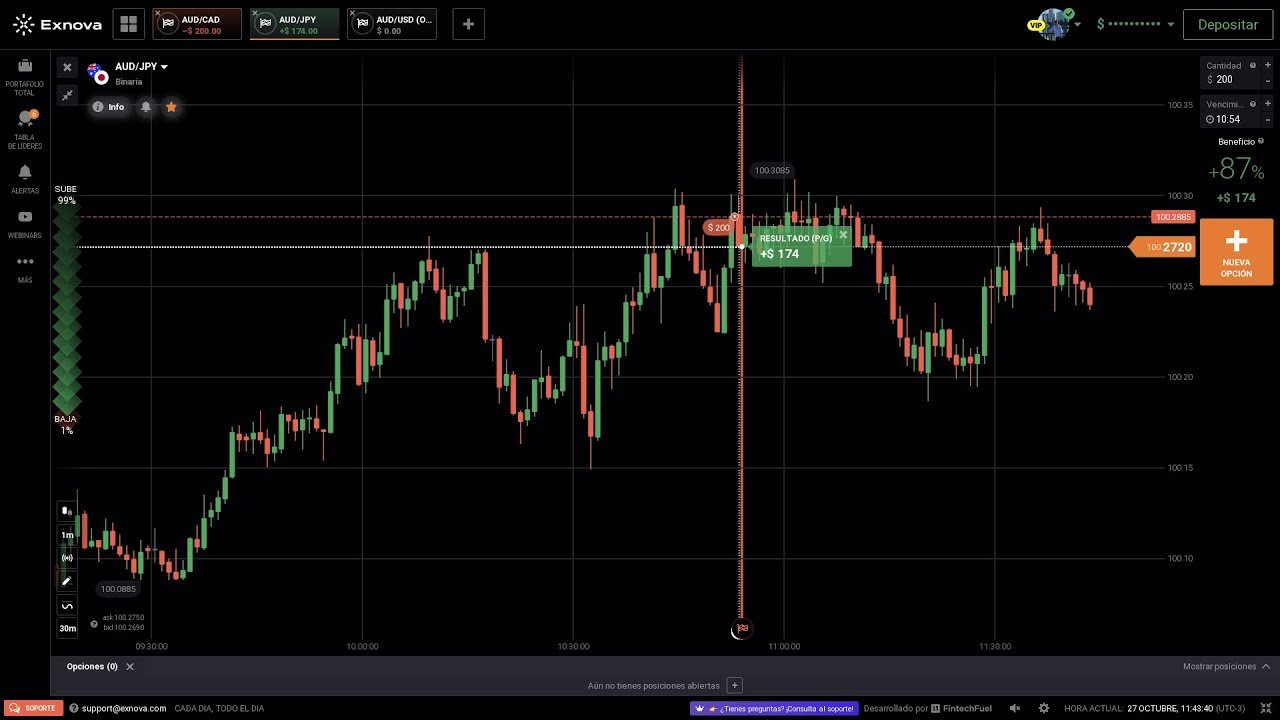
Task: Open the settings gear in status bar
Action: tap(1044, 708)
